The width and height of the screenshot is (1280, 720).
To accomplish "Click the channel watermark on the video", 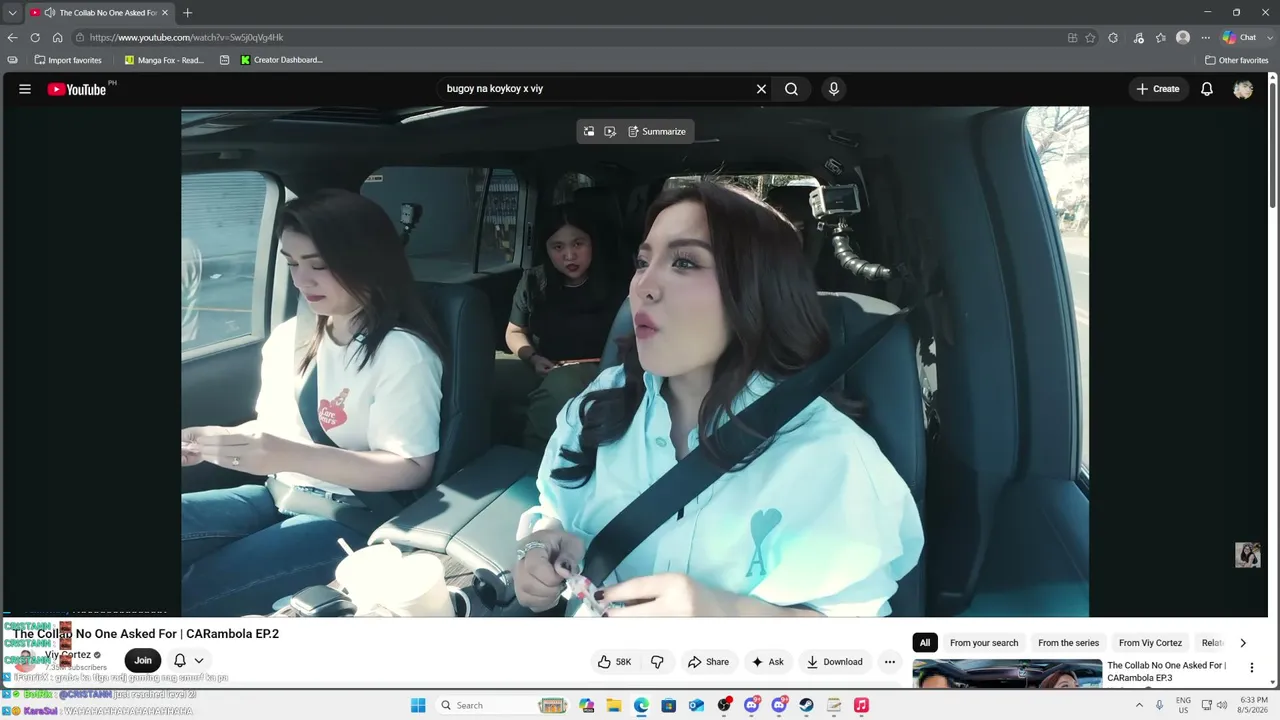I will [x=1248, y=555].
